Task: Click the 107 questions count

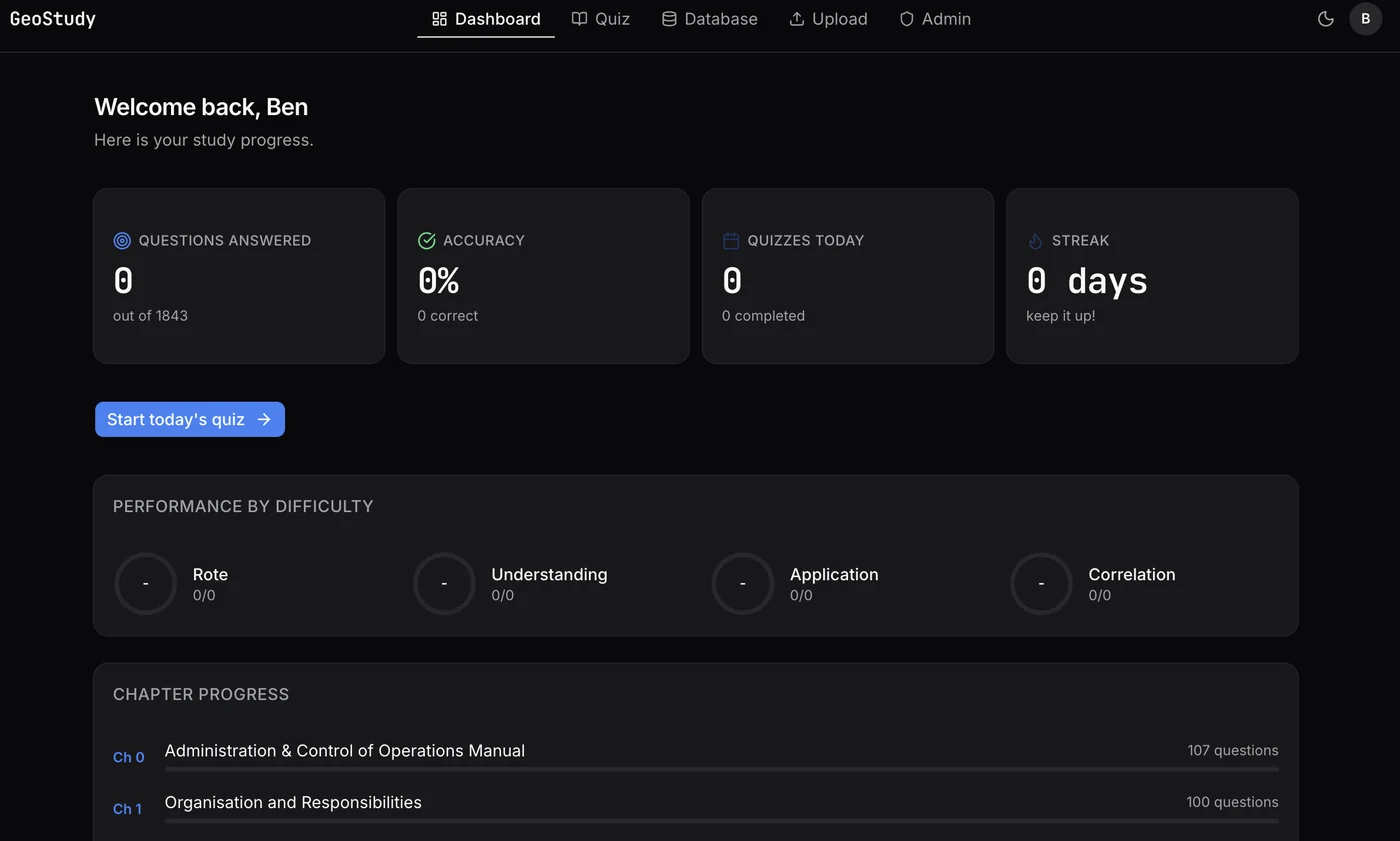Action: (1232, 751)
